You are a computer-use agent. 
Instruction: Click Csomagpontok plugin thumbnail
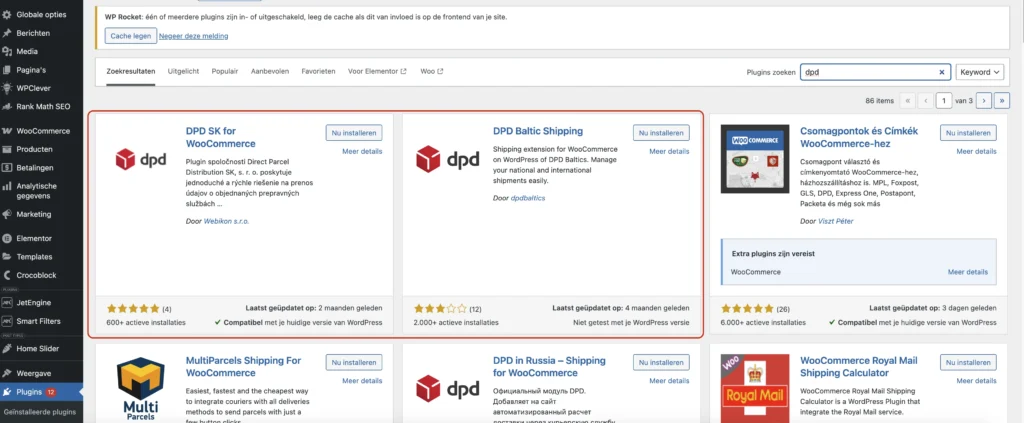755,159
